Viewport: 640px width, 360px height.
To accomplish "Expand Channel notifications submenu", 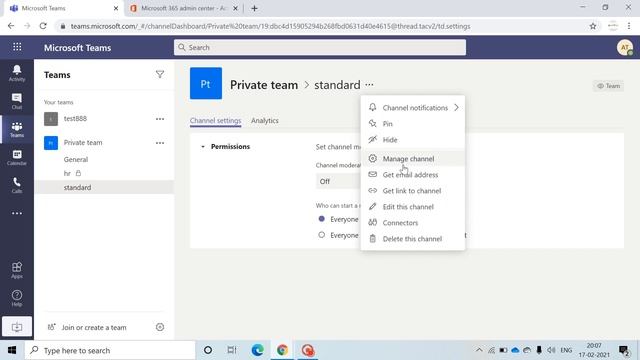I will pos(413,108).
